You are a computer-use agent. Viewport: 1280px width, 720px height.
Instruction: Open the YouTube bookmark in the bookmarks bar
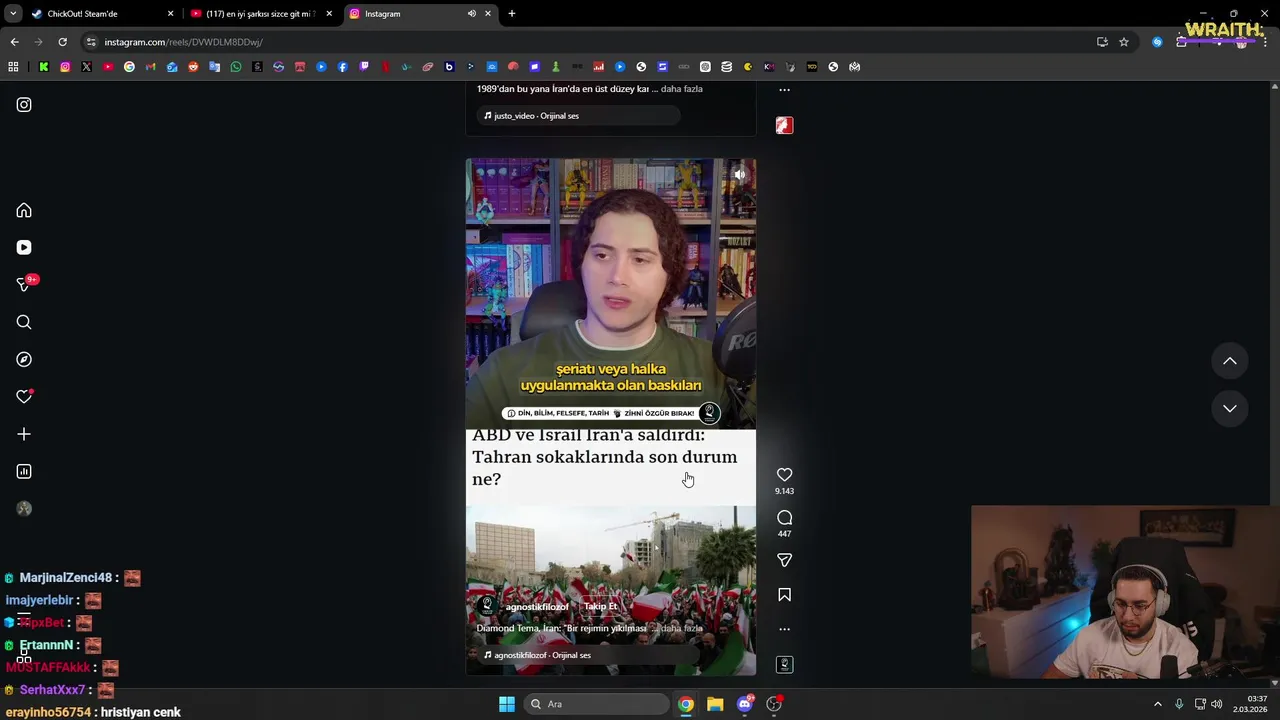(x=108, y=67)
